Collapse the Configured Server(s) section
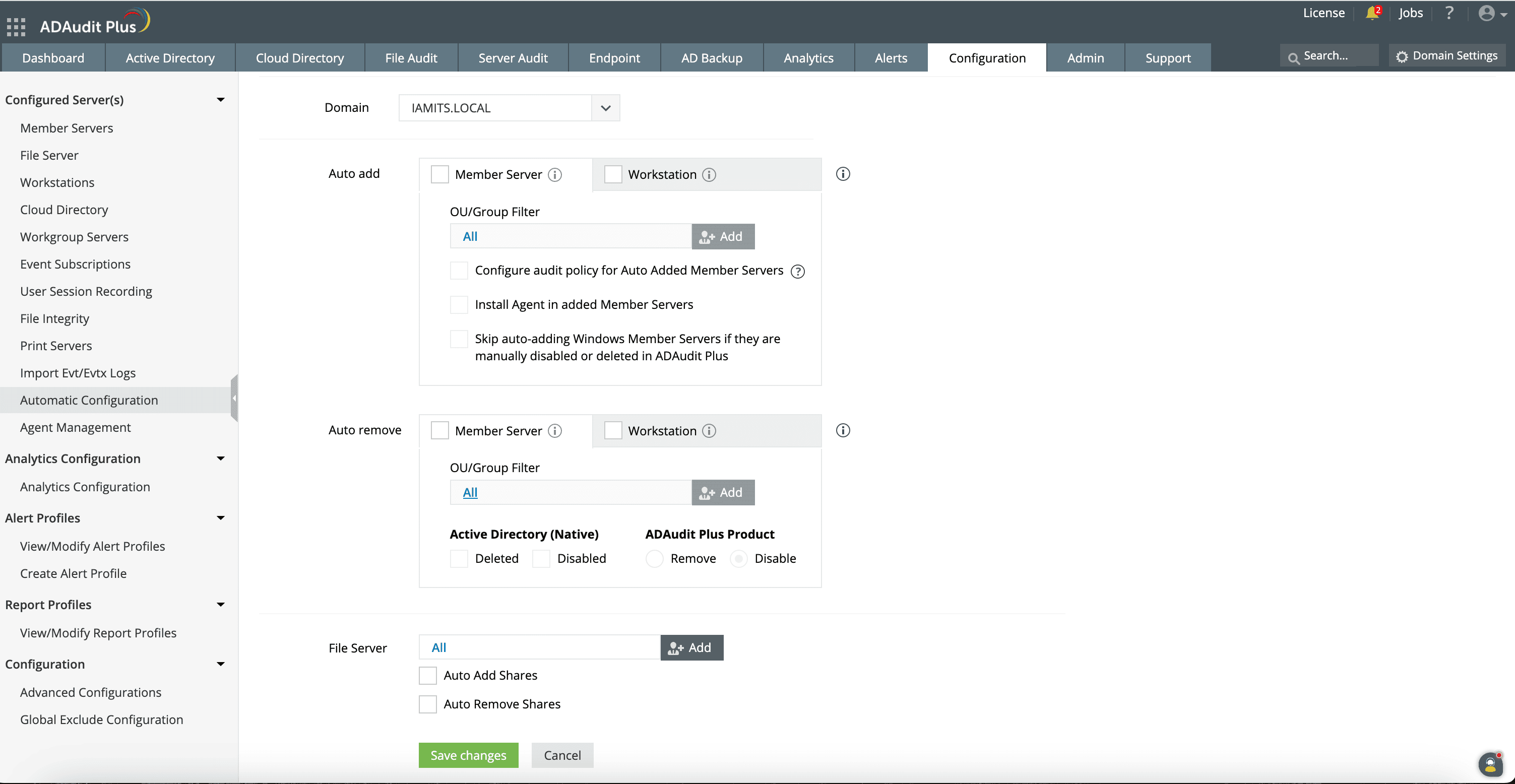Viewport: 1515px width, 784px height. coord(221,100)
